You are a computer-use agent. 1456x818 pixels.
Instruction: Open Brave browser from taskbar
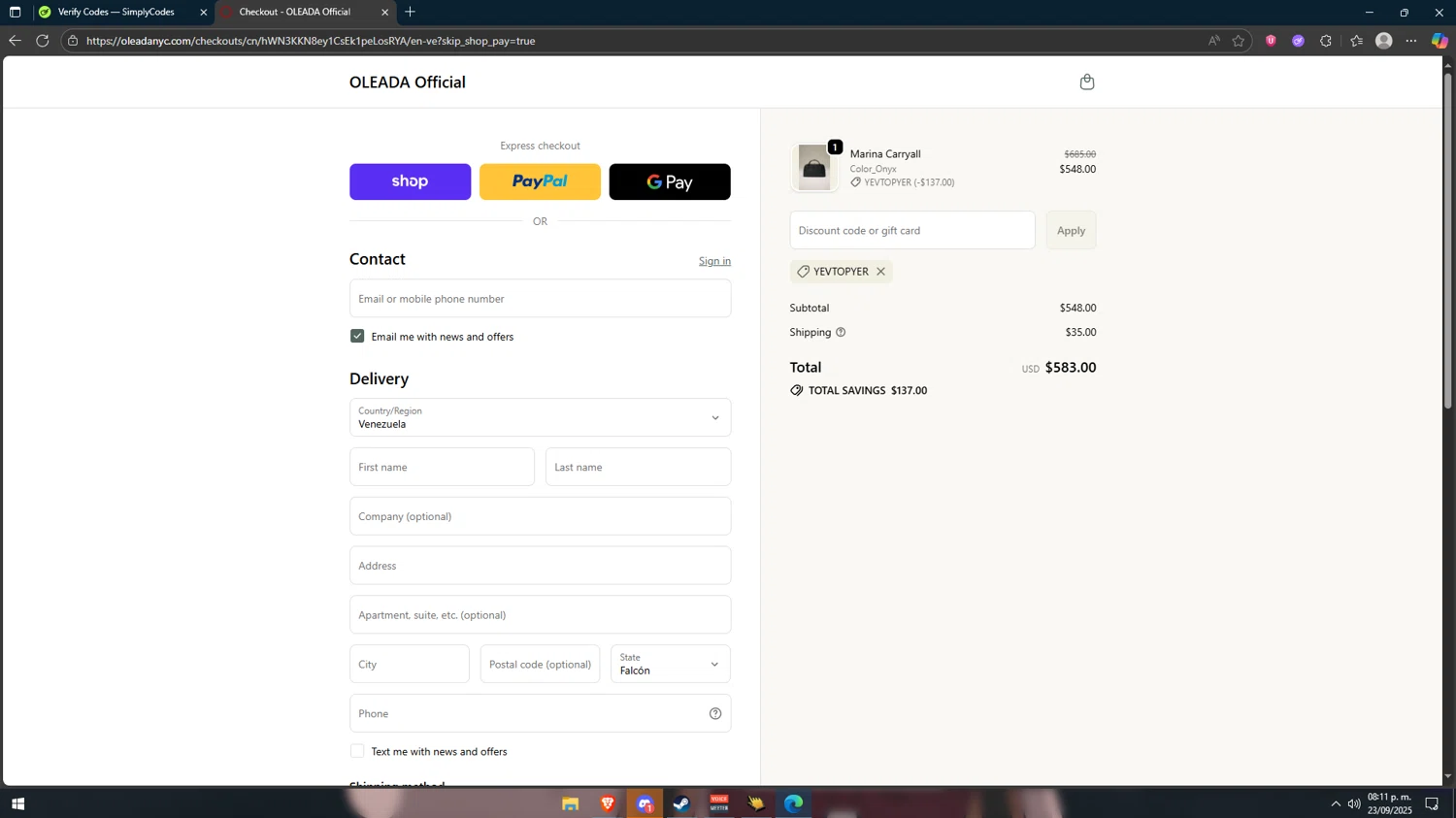608,803
